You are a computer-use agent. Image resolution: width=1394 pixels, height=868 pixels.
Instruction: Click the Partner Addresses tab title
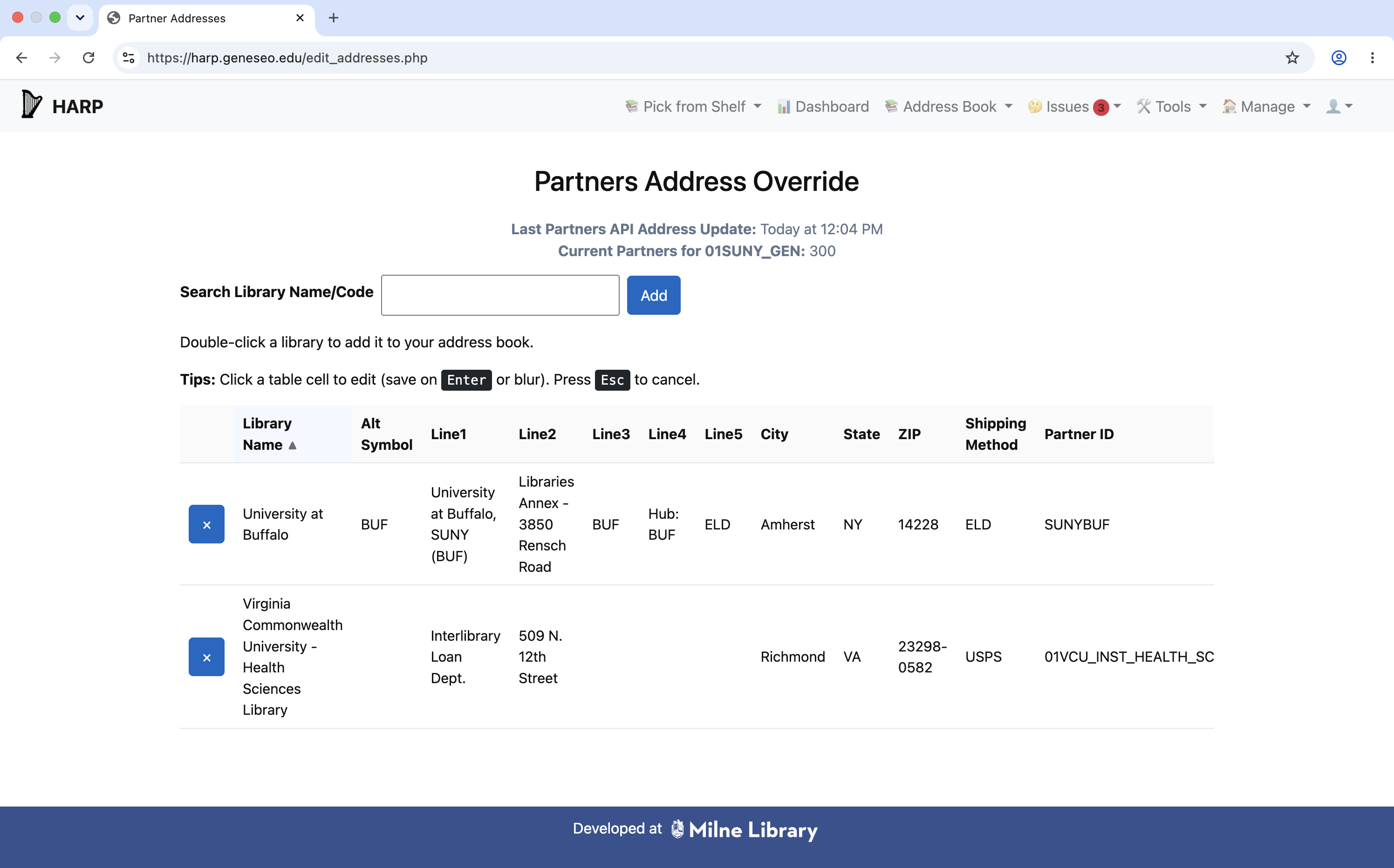point(177,18)
